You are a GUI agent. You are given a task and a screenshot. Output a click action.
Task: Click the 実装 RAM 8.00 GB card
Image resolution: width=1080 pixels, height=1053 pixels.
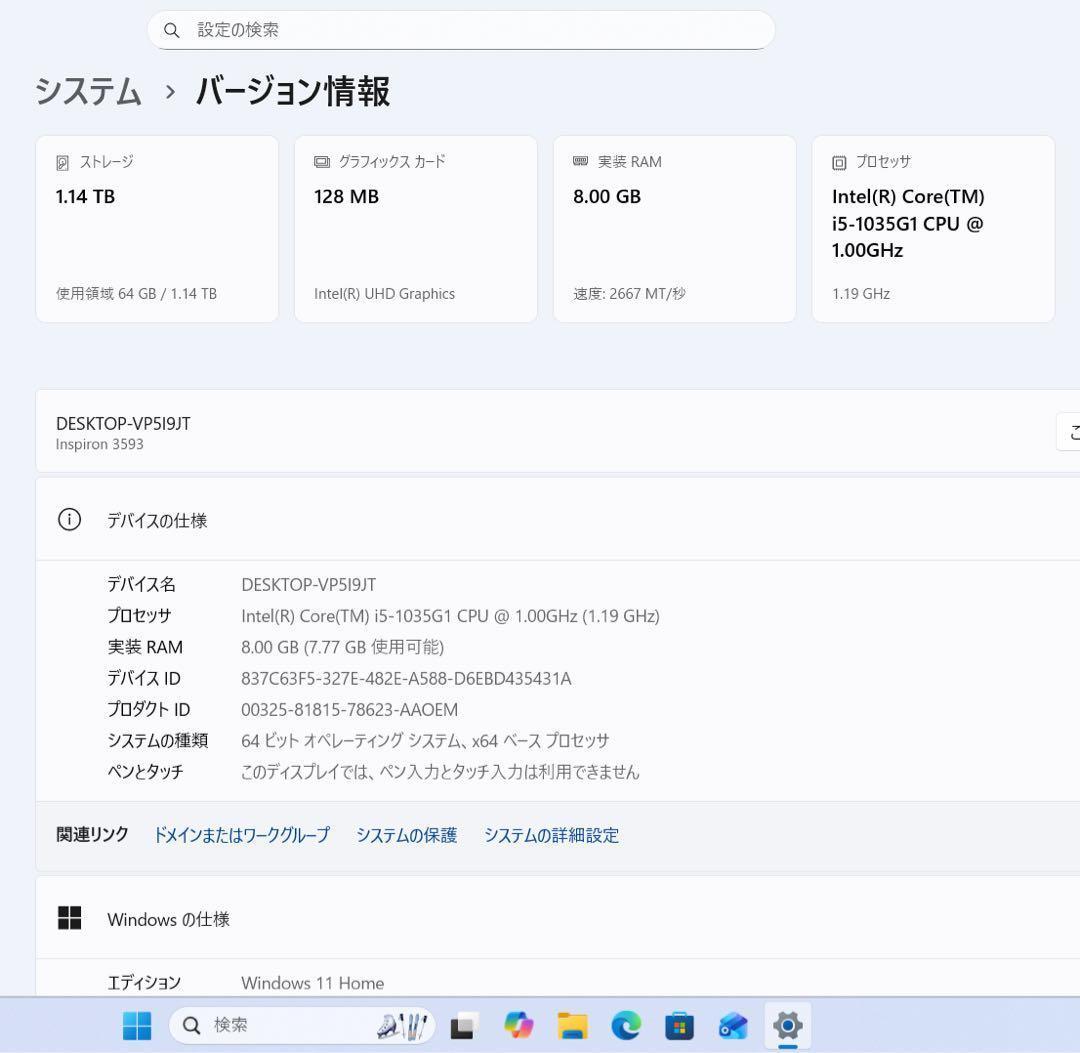(x=675, y=229)
